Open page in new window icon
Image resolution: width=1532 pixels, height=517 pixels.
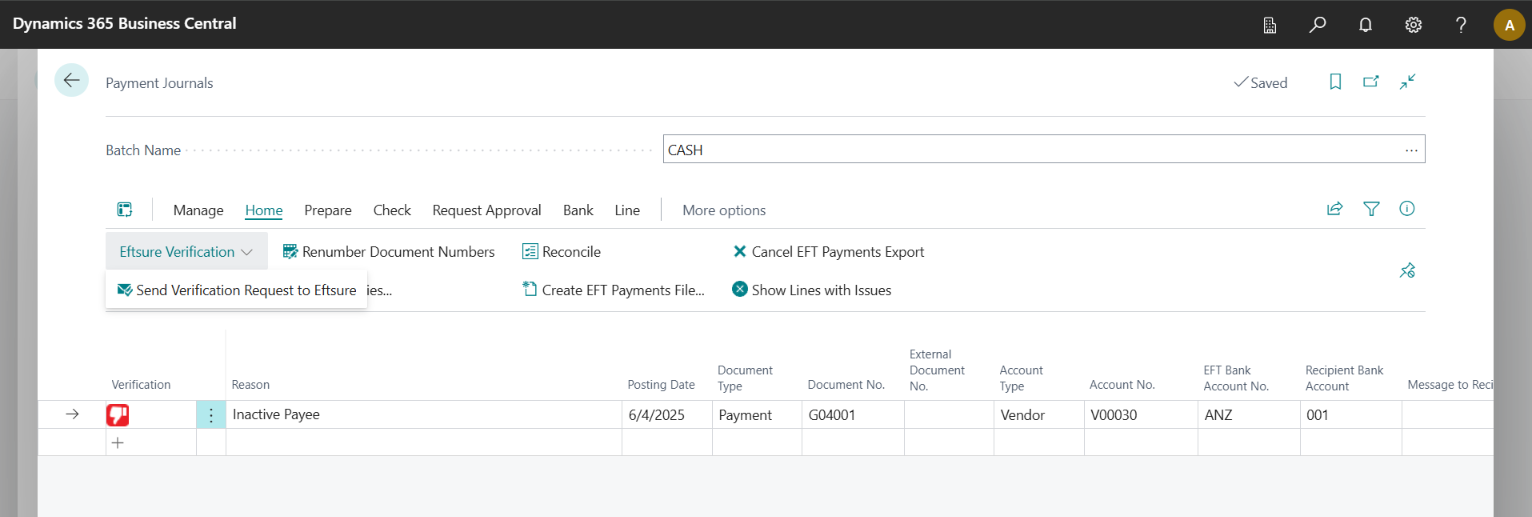[x=1371, y=82]
